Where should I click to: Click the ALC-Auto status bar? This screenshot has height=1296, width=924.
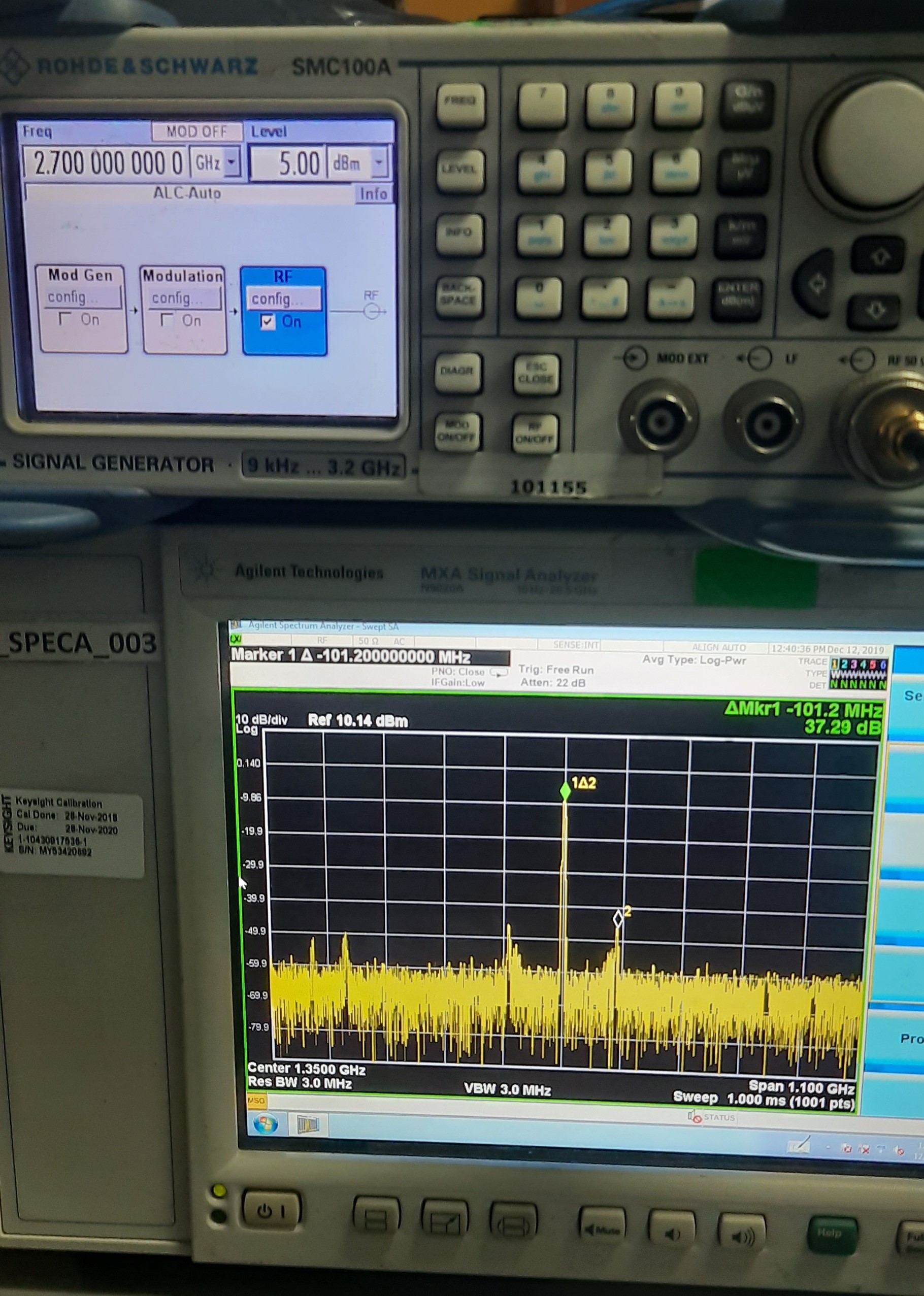pyautogui.click(x=189, y=193)
